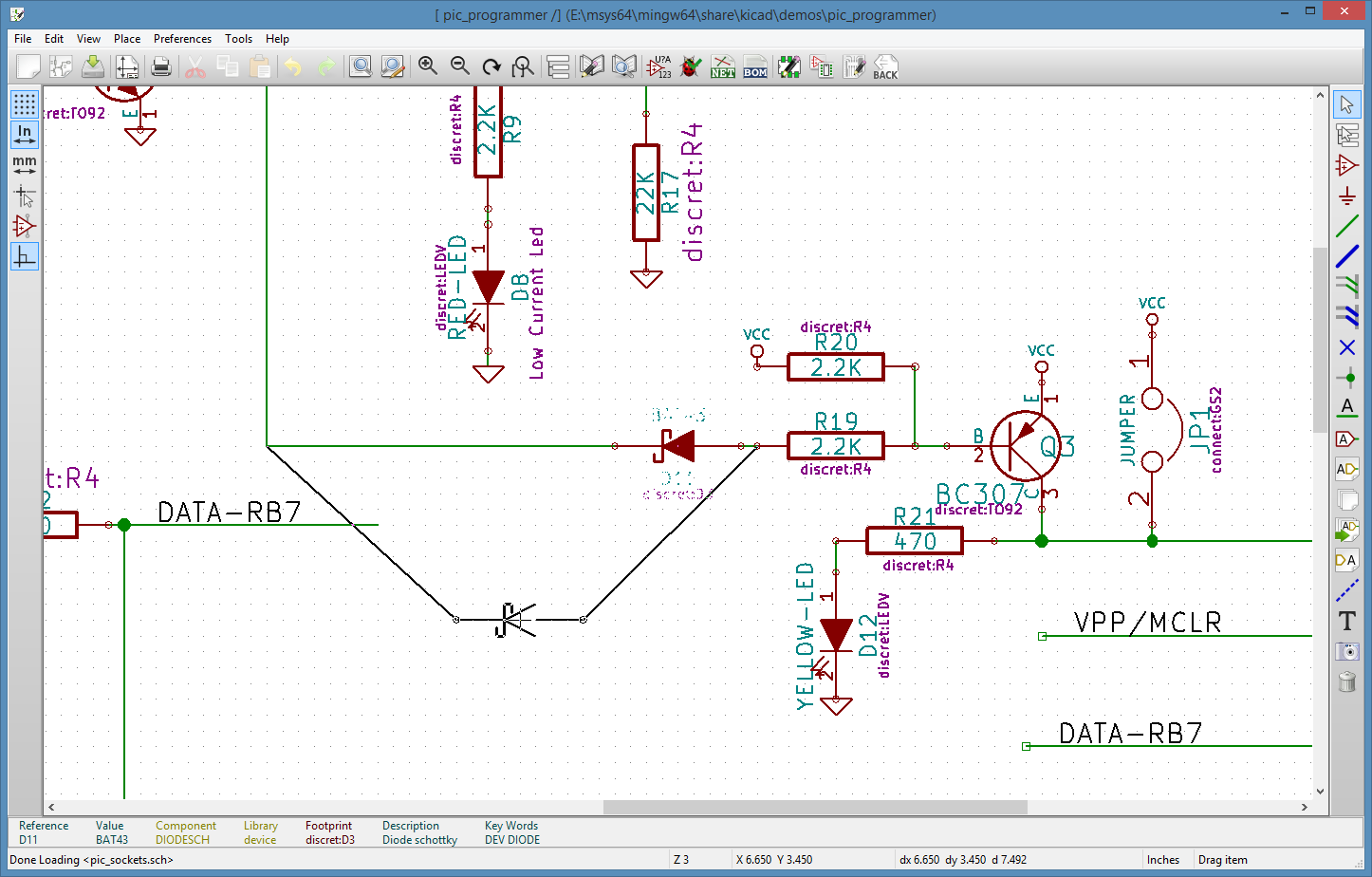
Task: Switch units to inches
Action: tap(25, 134)
